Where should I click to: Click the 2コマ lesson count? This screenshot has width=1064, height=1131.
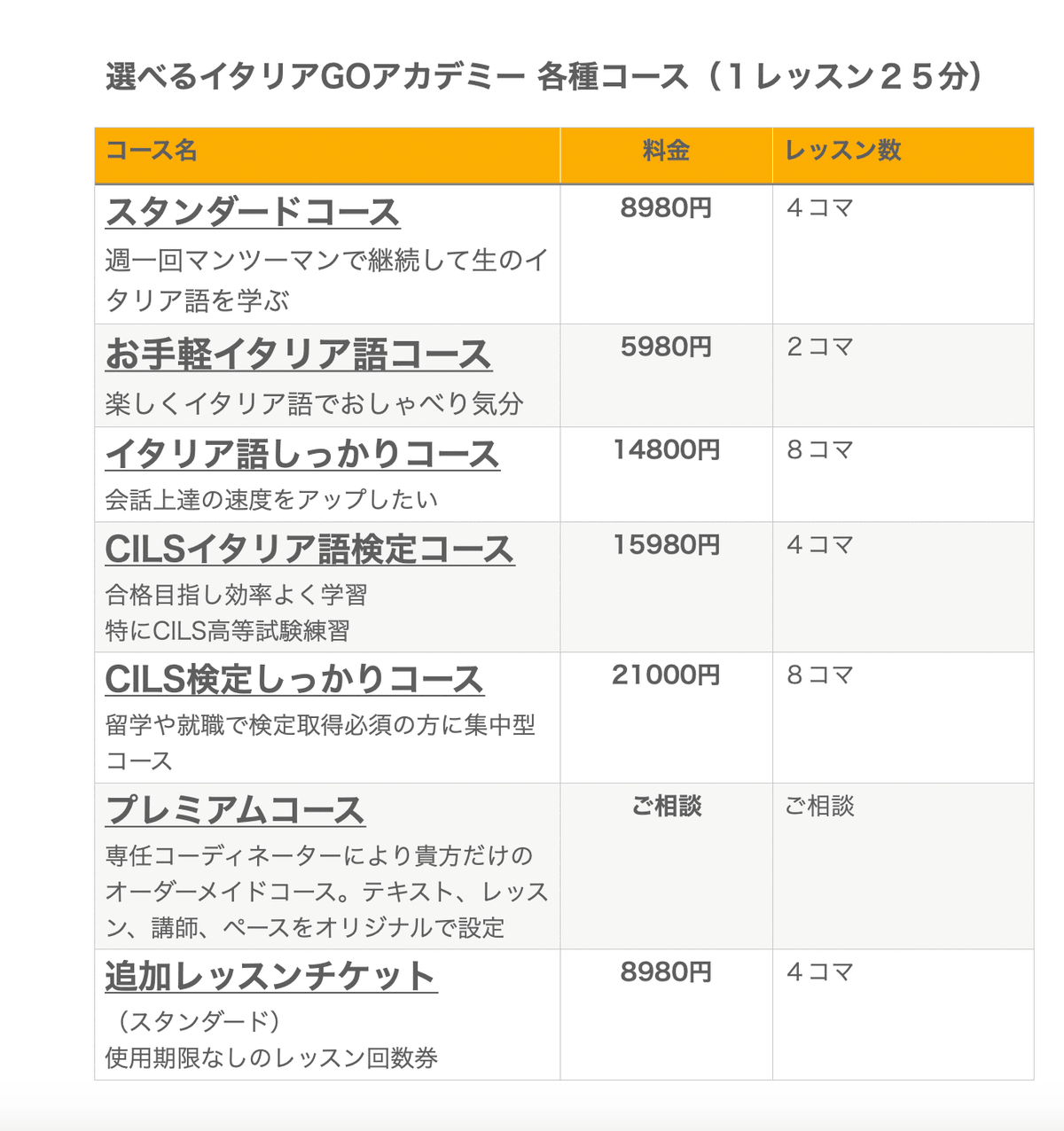819,347
